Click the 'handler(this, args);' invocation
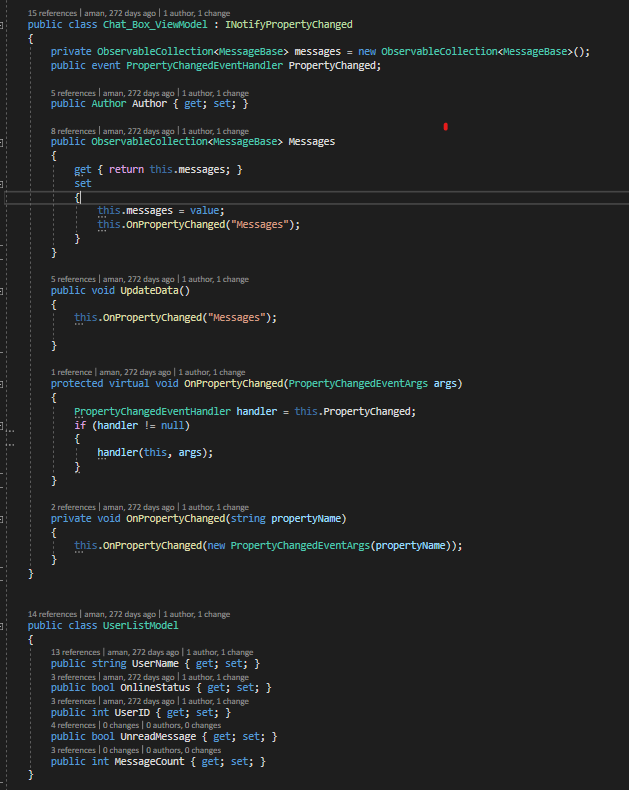 (x=155, y=453)
